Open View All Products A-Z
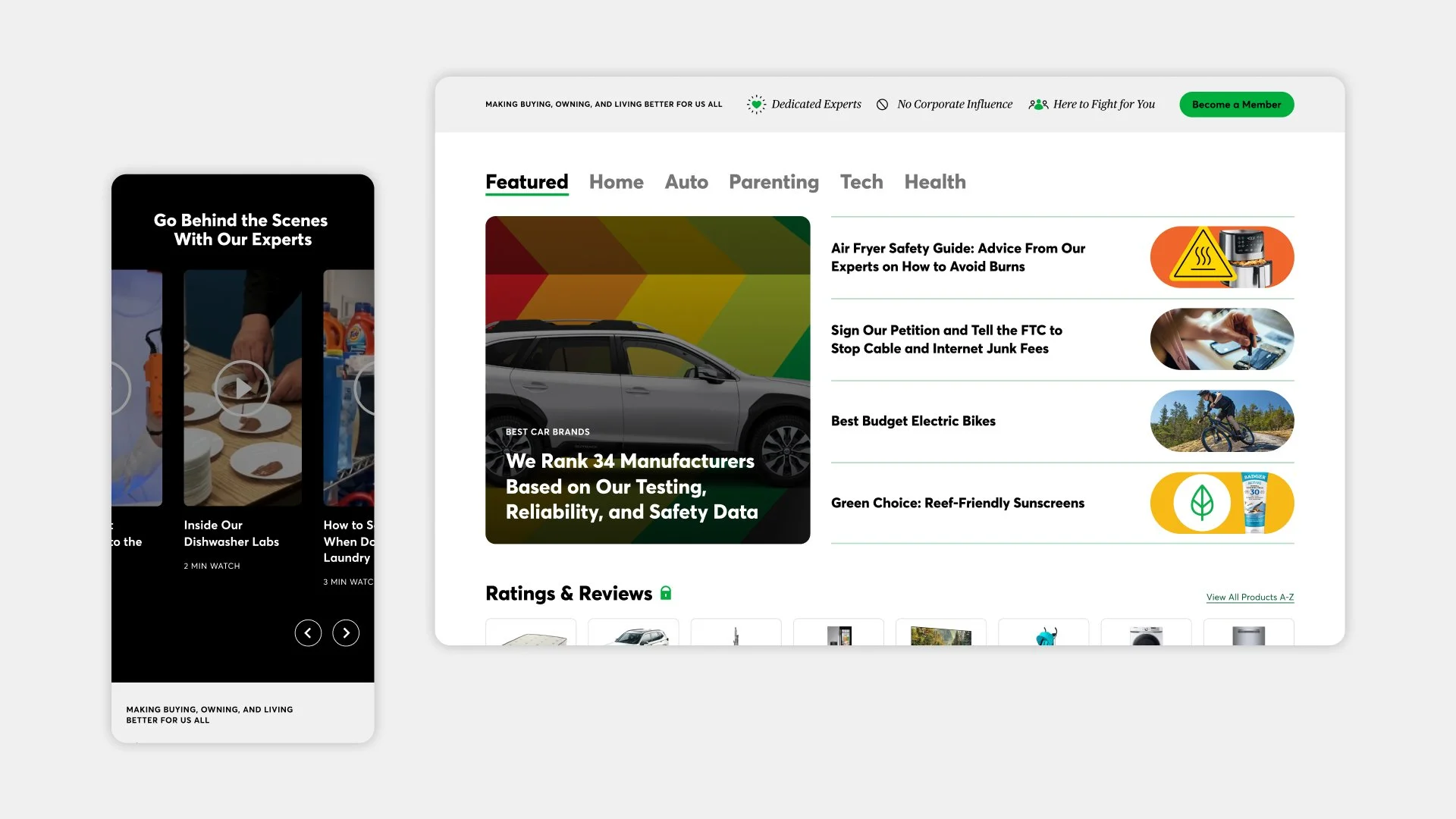This screenshot has height=819, width=1456. tap(1250, 598)
